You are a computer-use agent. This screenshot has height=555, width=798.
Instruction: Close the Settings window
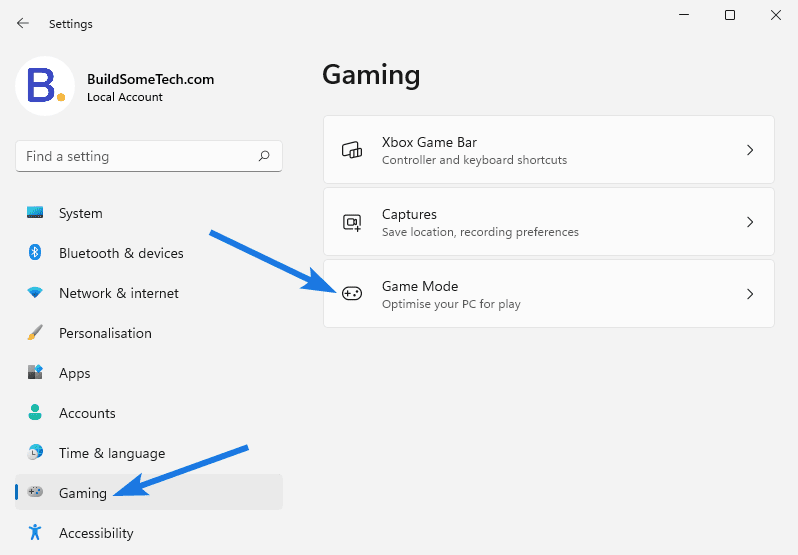[x=776, y=15]
